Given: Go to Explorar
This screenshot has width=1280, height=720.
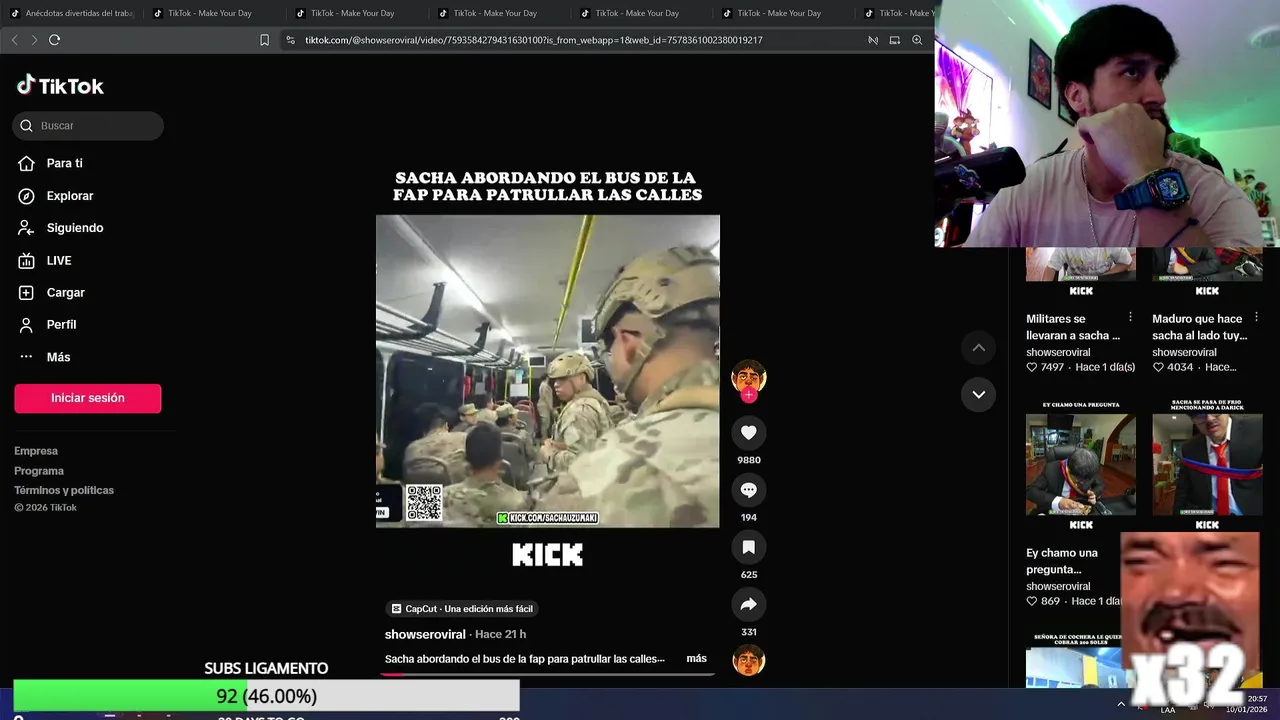Looking at the screenshot, I should [x=69, y=196].
